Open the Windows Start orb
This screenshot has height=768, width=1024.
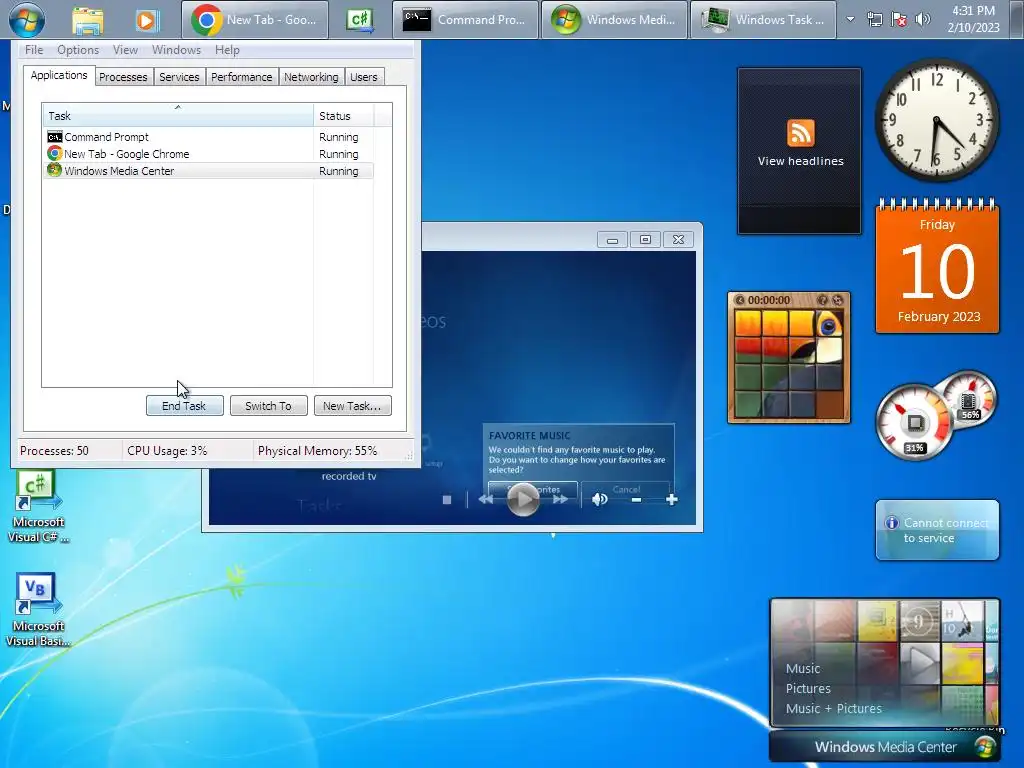click(27, 20)
